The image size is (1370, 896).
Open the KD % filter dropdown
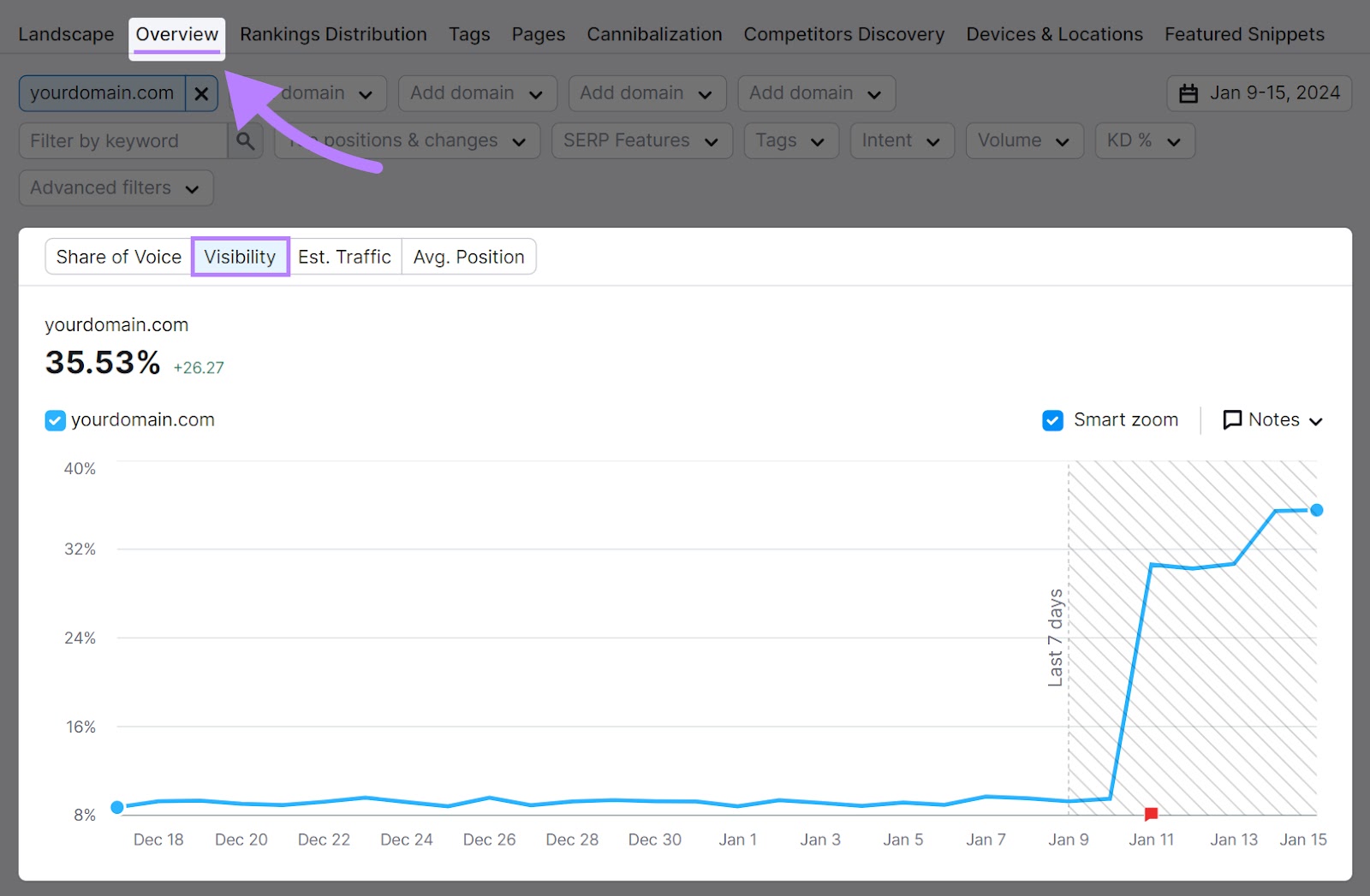[1144, 140]
